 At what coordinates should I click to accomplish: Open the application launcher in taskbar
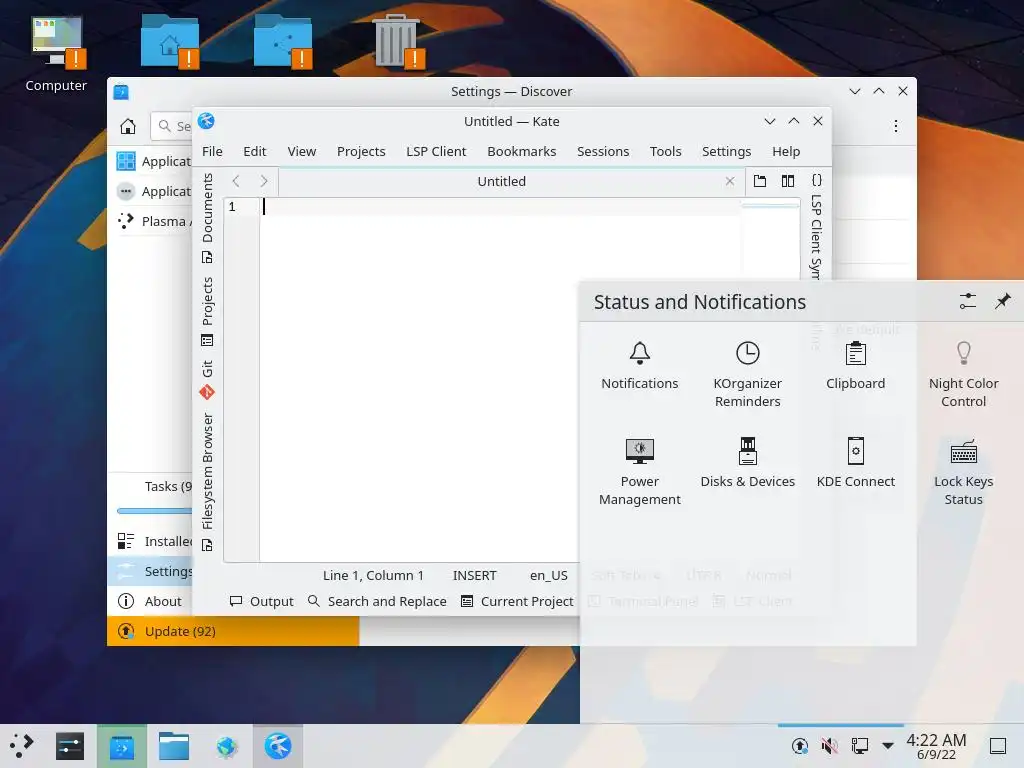click(x=22, y=746)
